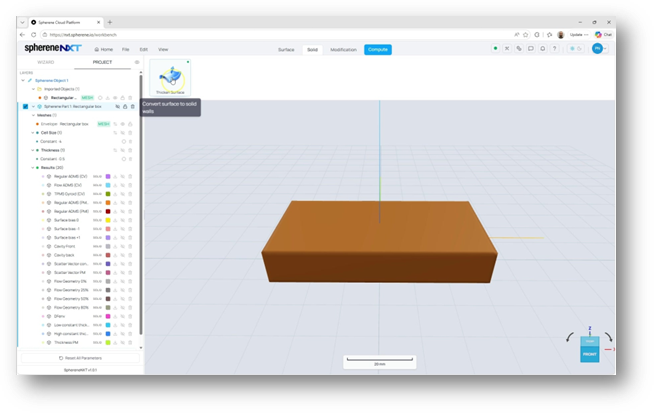Screen dimensions: 654x414
Task: Toggle visibility of the Rectangular imported mesh
Action: 115,98
